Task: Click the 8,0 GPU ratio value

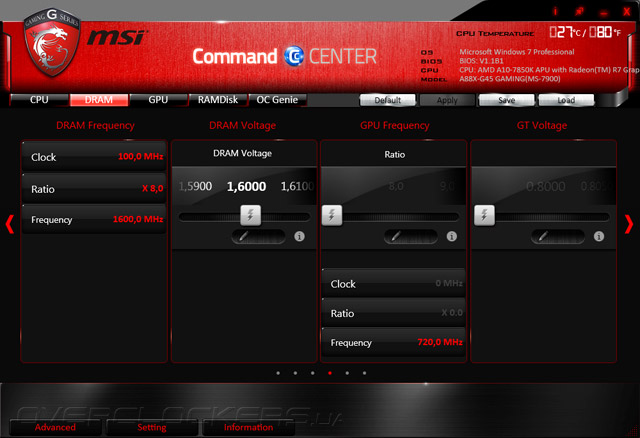Action: tap(396, 187)
